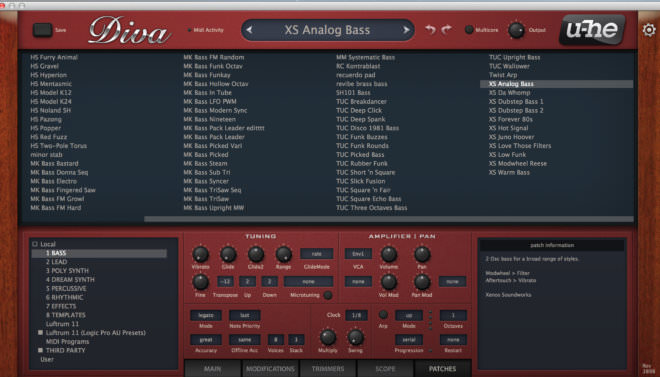This screenshot has height=377, width=660.
Task: Open the XS Analog Bass patch display
Action: 327,30
